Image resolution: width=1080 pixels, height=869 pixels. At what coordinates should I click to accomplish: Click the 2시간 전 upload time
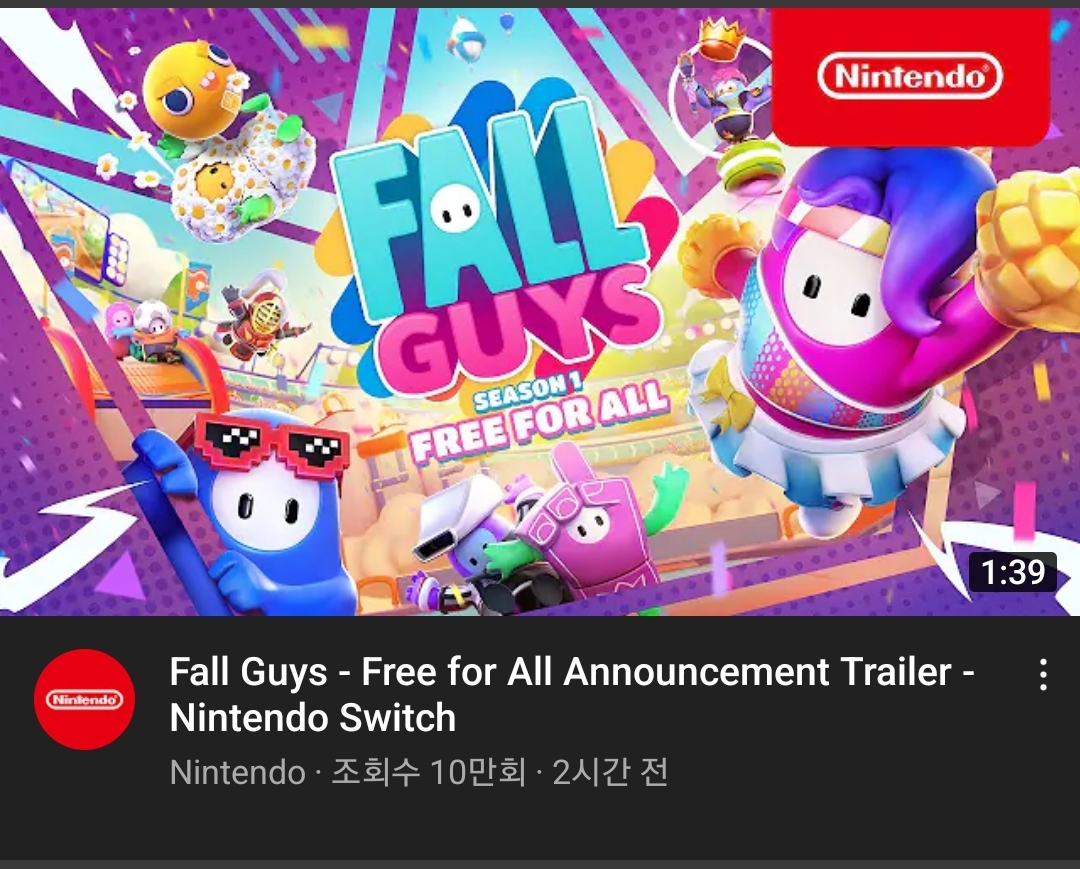coord(610,773)
